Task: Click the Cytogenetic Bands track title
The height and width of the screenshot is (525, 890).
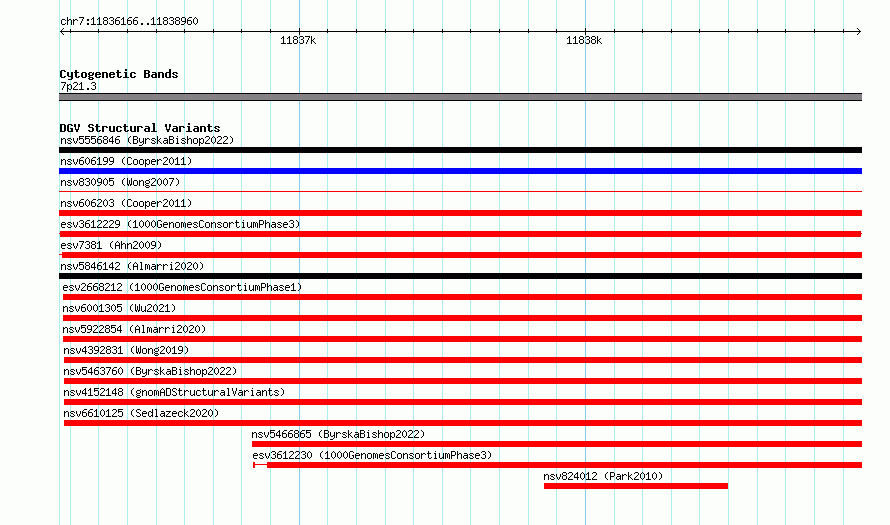Action: (119, 74)
